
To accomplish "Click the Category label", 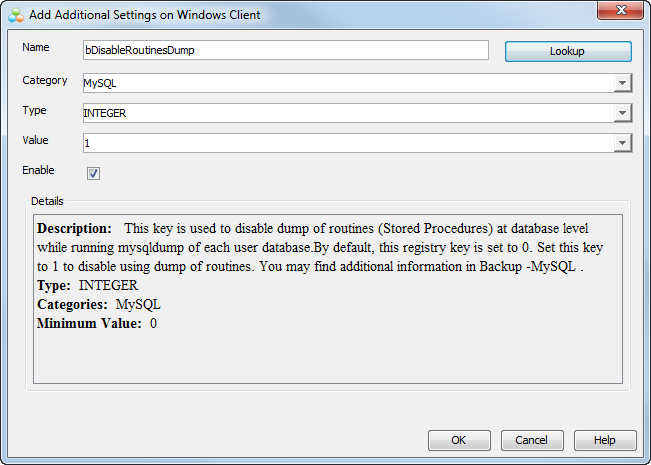I will [x=44, y=80].
